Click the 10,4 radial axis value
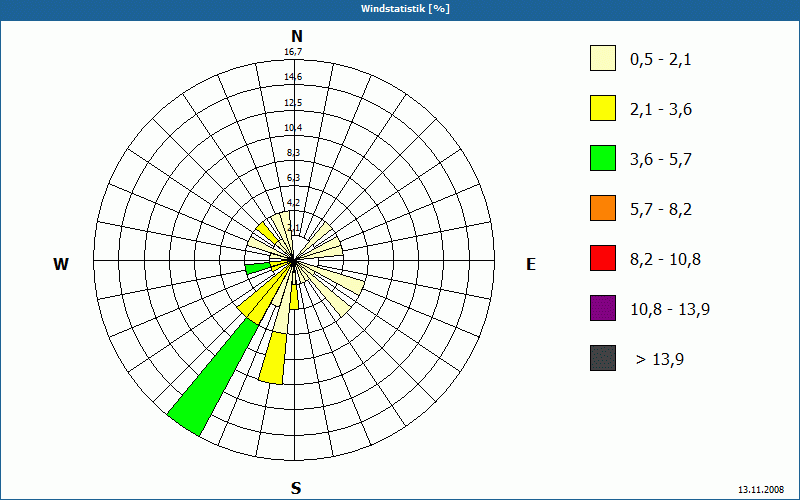The height and width of the screenshot is (500, 800). tap(293, 128)
